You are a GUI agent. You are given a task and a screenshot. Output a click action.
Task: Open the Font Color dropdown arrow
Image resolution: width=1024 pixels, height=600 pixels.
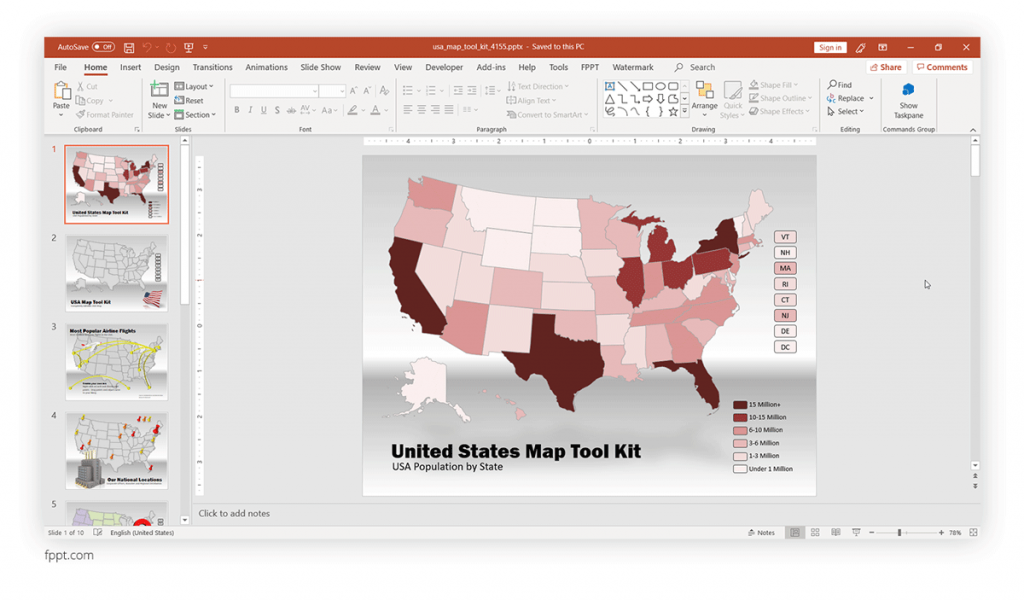384,111
